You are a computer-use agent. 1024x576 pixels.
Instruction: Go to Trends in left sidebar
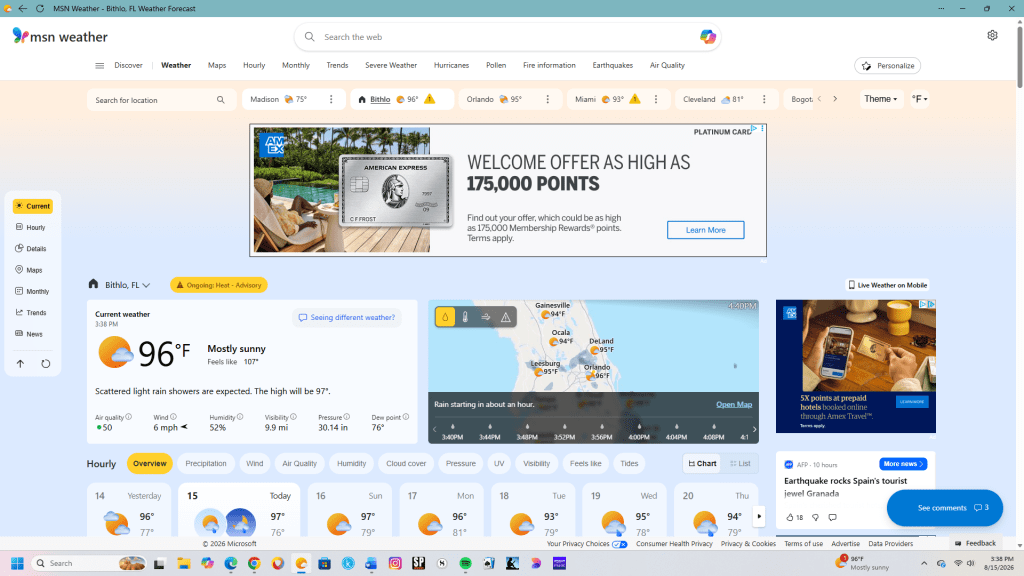click(x=31, y=313)
